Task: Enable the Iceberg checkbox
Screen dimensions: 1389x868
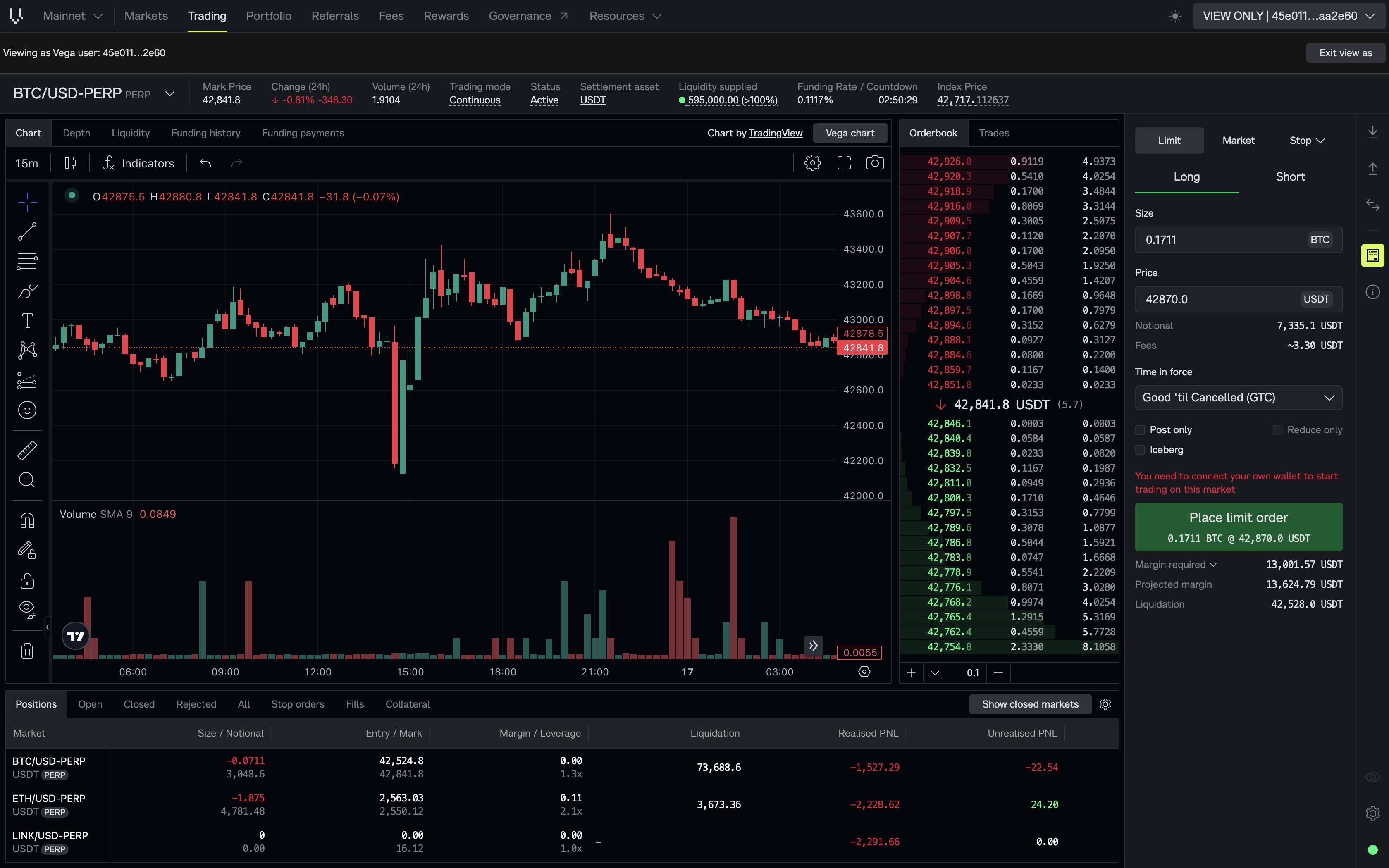Action: point(1140,450)
